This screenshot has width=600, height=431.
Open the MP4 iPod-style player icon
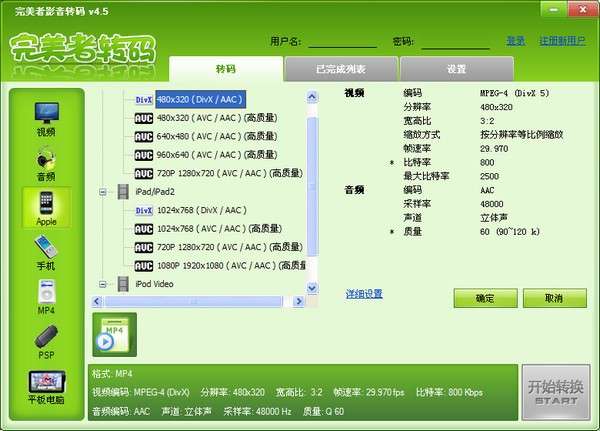[x=46, y=292]
